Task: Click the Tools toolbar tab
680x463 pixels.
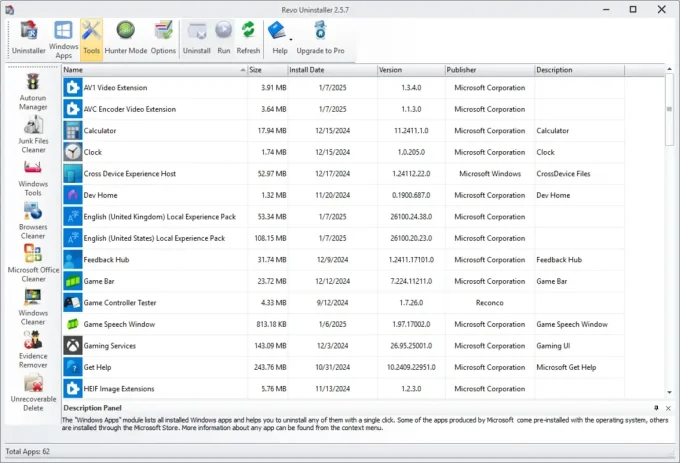Action: pyautogui.click(x=91, y=38)
